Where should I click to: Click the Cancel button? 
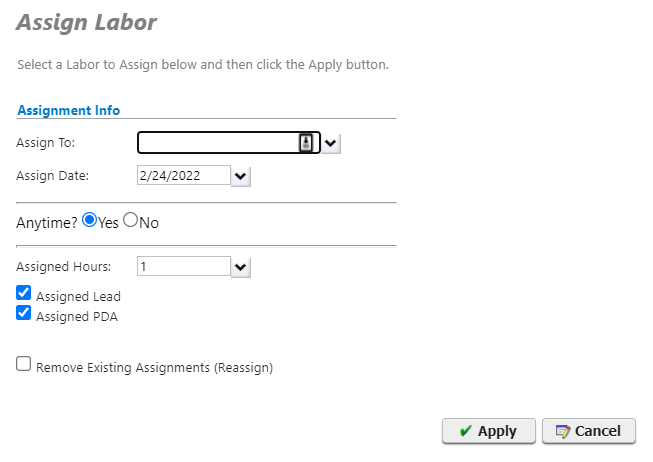click(x=588, y=431)
